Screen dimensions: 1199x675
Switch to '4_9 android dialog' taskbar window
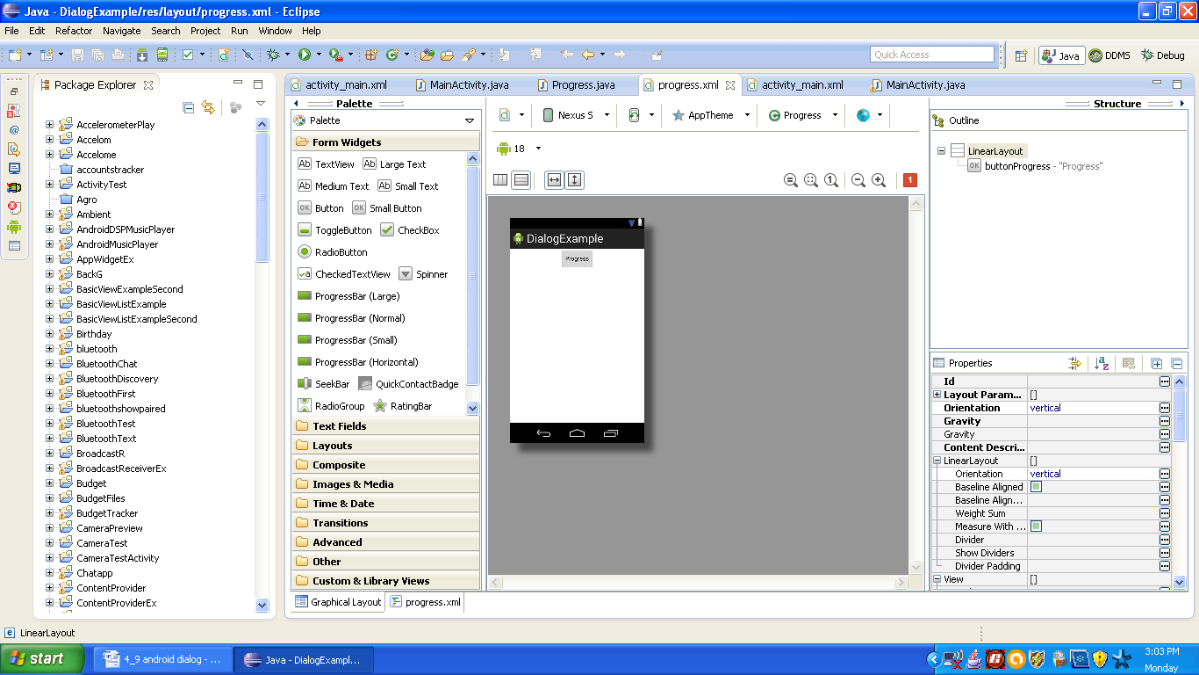coord(164,659)
